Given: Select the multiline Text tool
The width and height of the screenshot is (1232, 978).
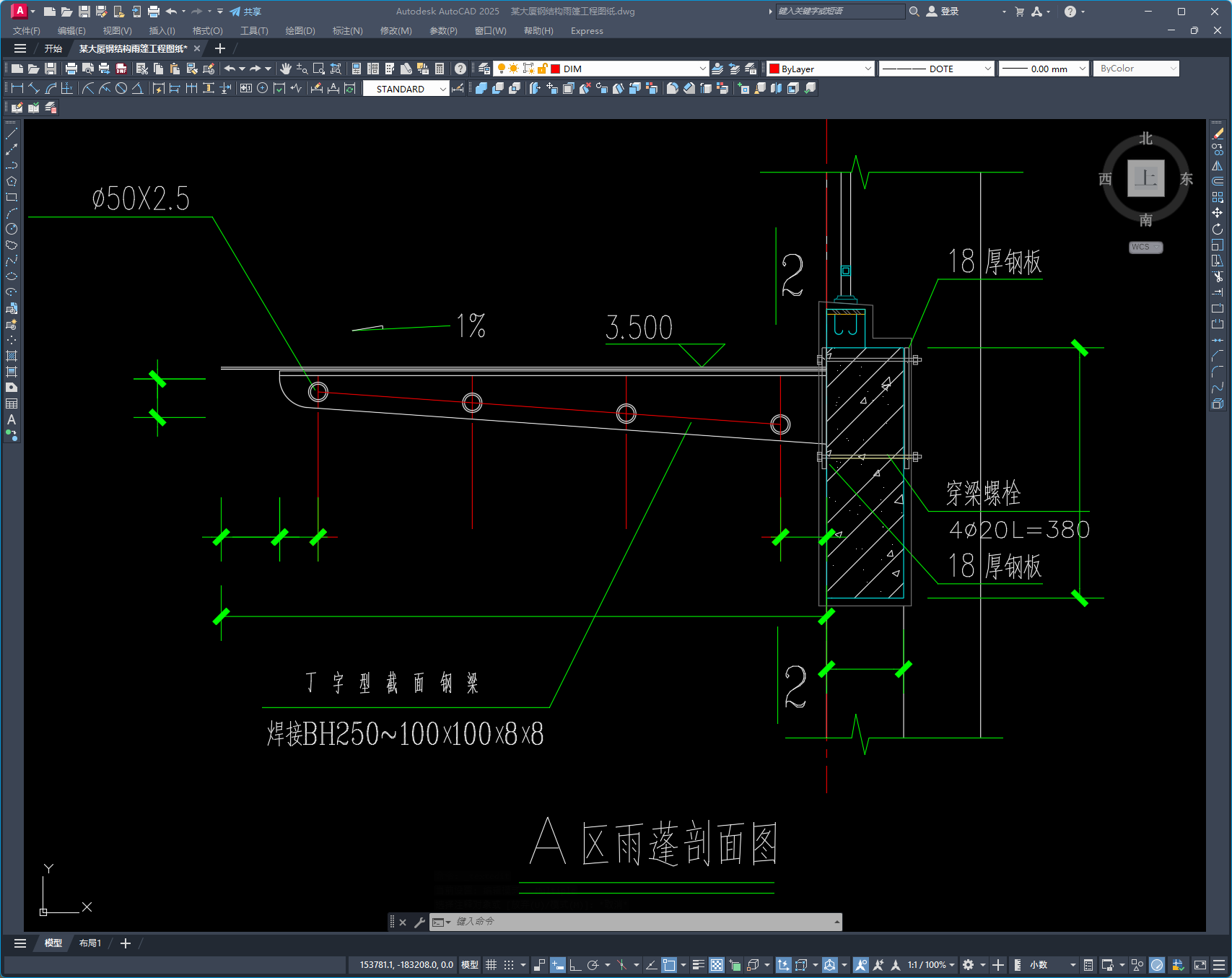Looking at the screenshot, I should click(12, 419).
